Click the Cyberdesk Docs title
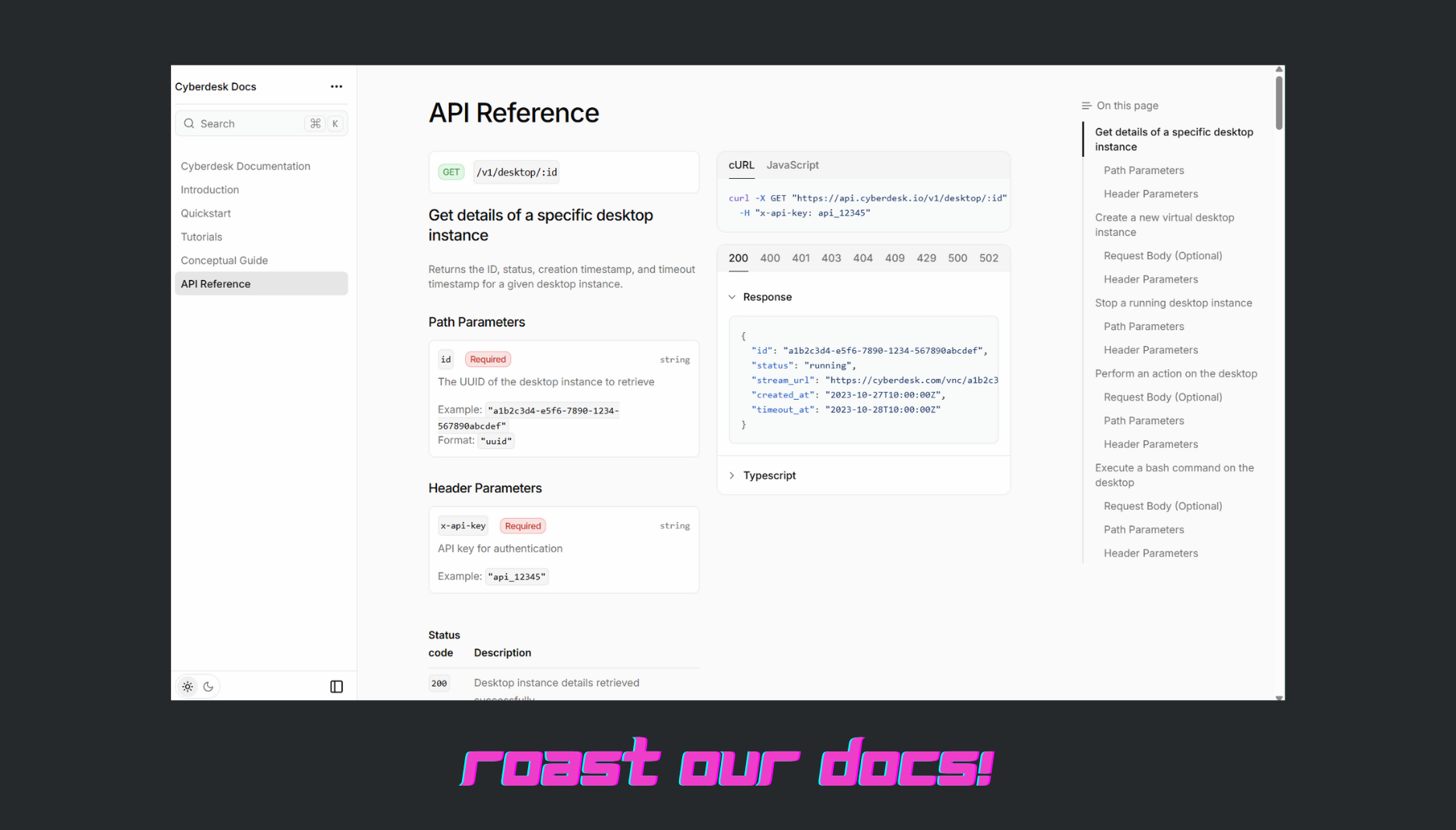1456x830 pixels. click(215, 86)
